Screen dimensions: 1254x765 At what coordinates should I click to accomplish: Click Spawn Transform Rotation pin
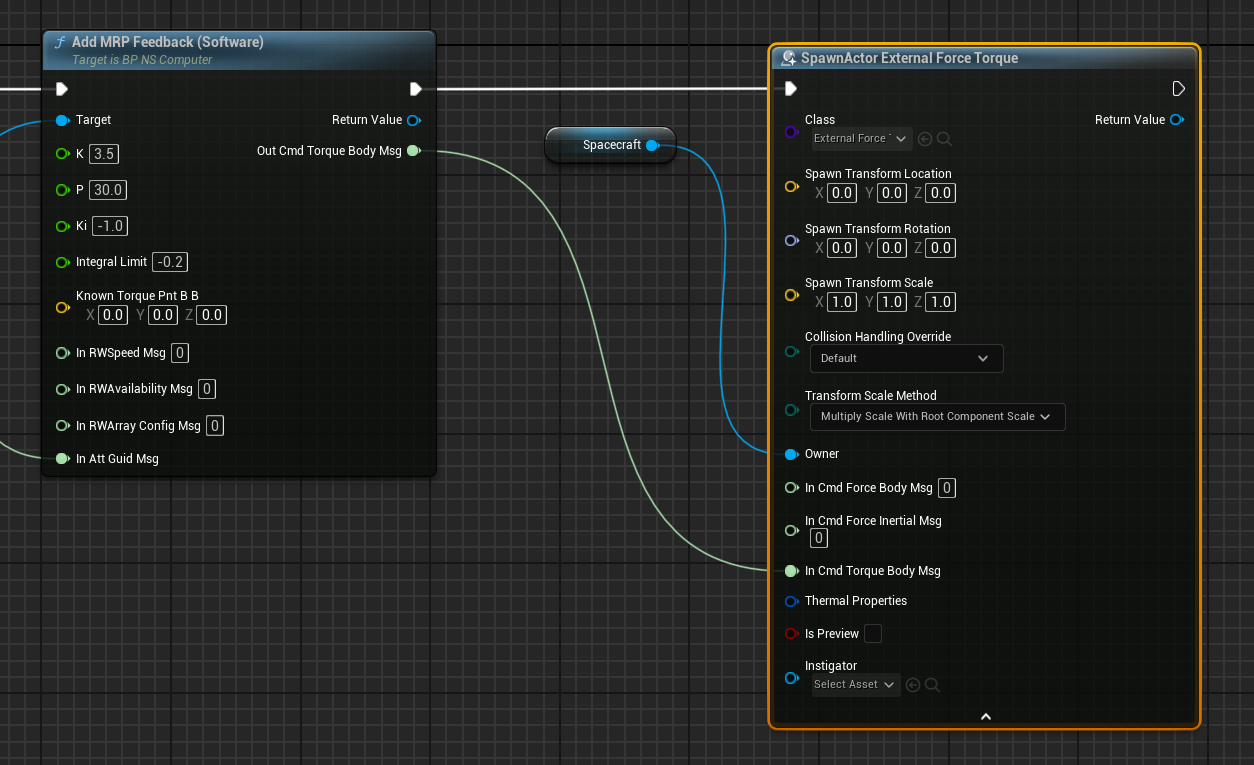point(792,240)
